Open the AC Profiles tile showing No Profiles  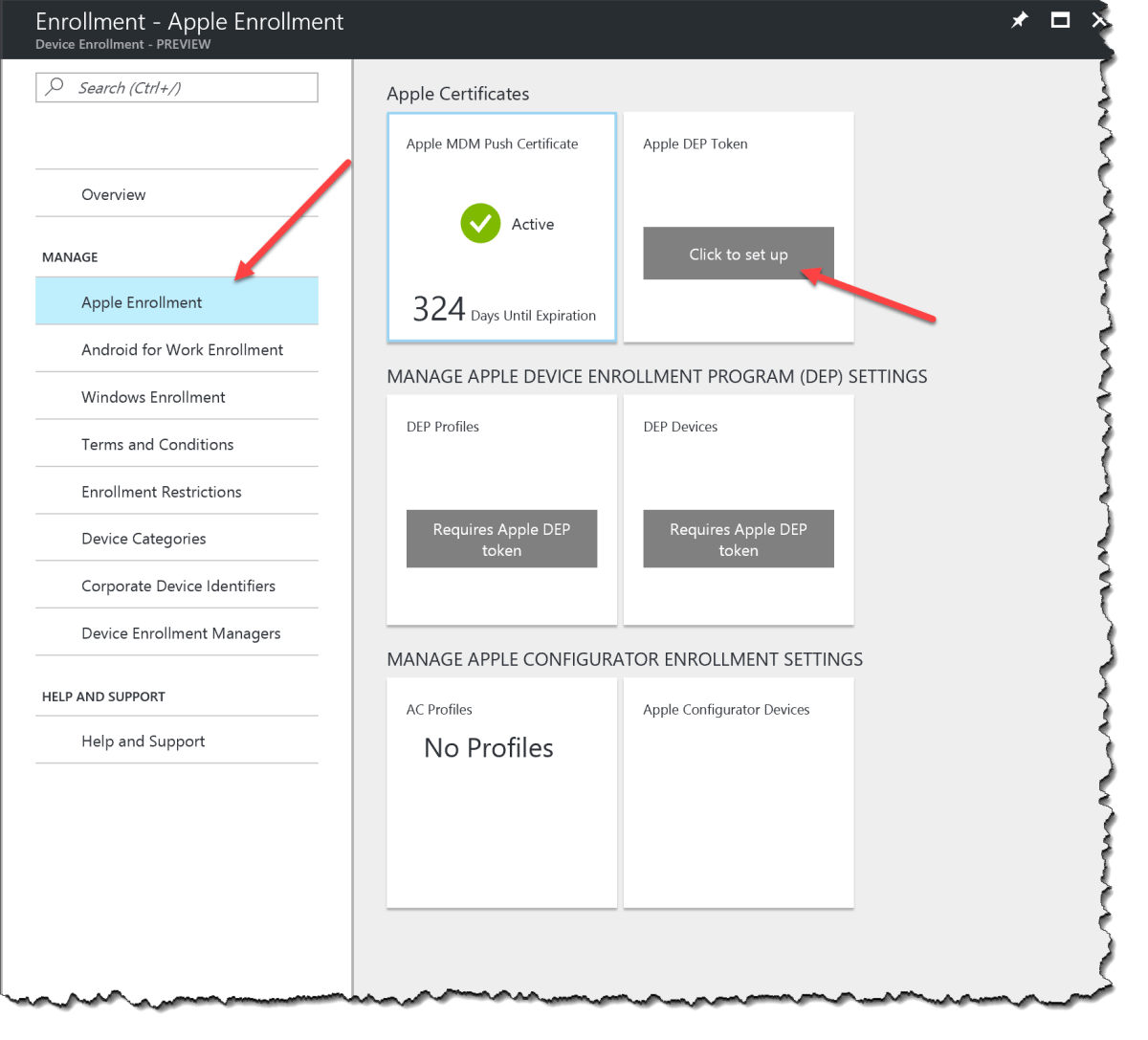[501, 792]
